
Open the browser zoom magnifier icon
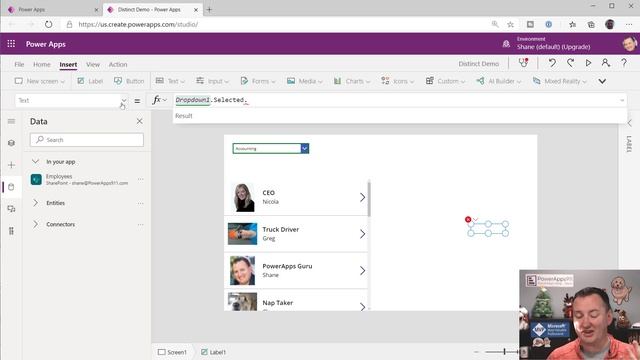point(495,24)
